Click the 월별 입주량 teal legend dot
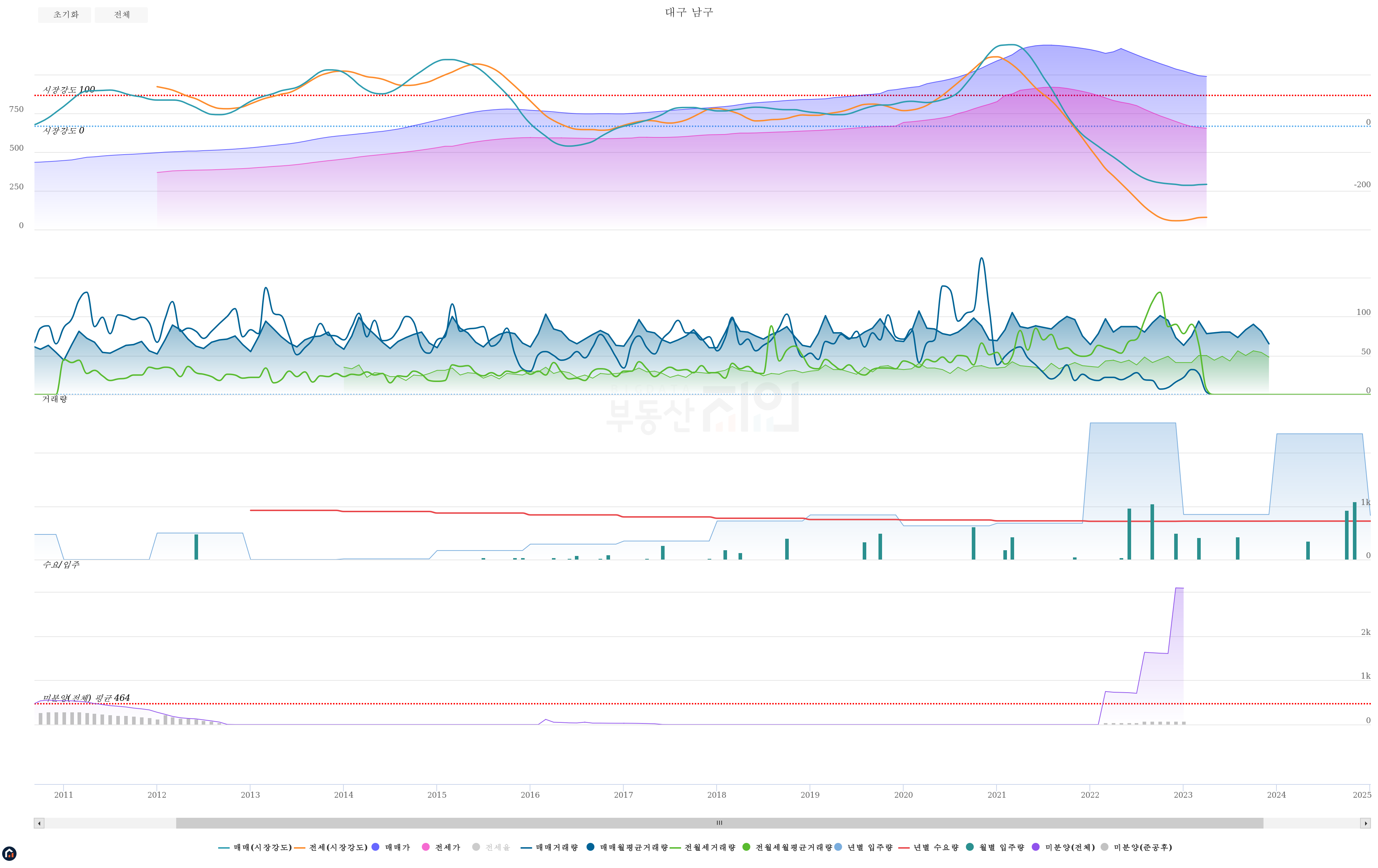The image size is (1378, 868). pyautogui.click(x=970, y=847)
